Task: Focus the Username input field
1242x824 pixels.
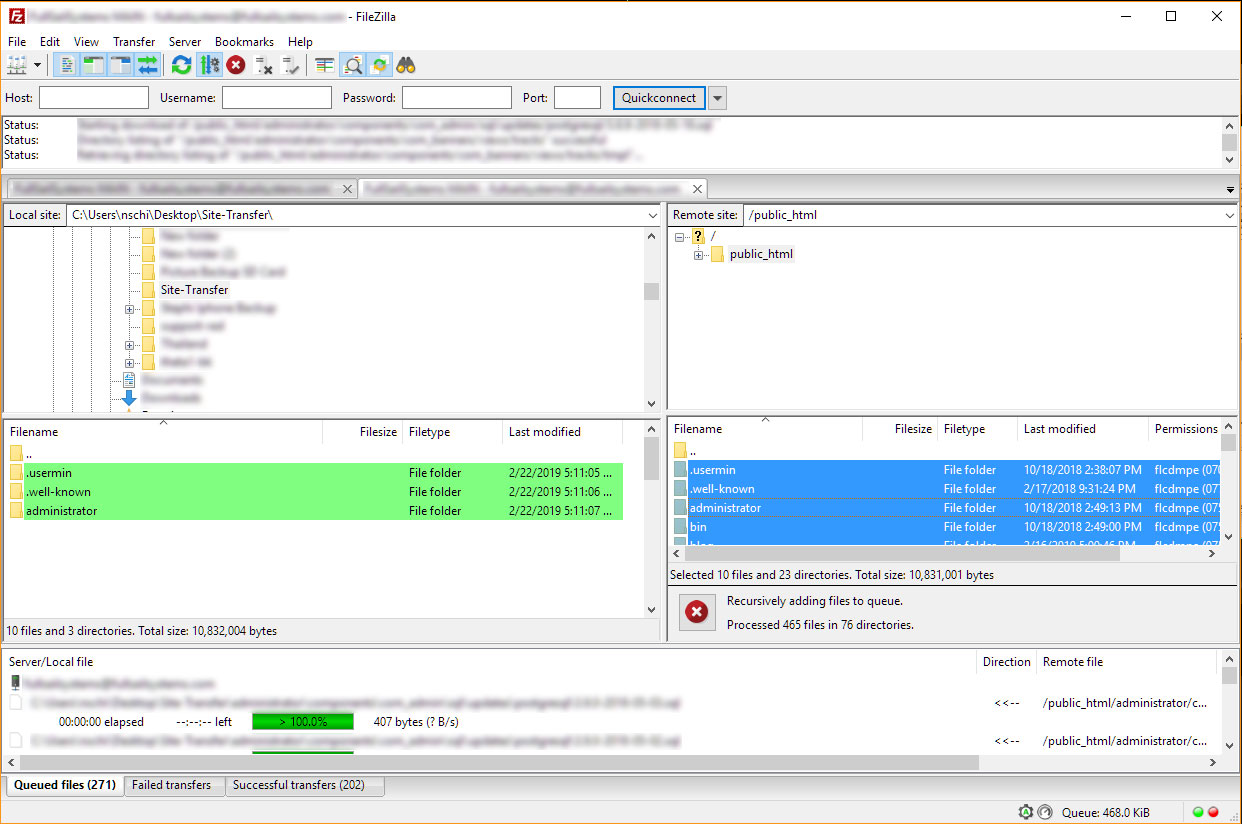Action: pos(277,98)
